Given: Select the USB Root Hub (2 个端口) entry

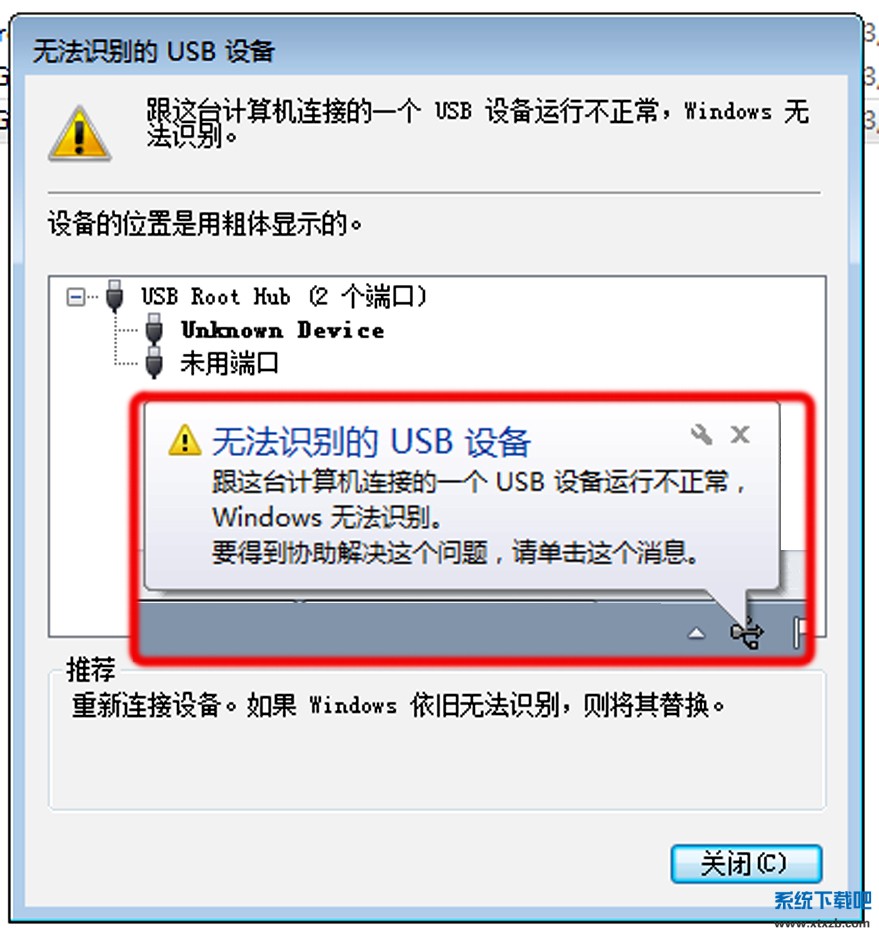Looking at the screenshot, I should [x=284, y=297].
